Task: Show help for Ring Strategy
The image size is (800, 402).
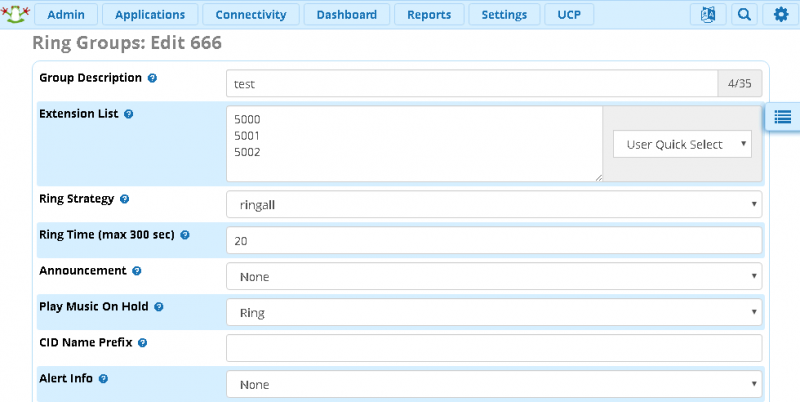Action: (x=124, y=199)
